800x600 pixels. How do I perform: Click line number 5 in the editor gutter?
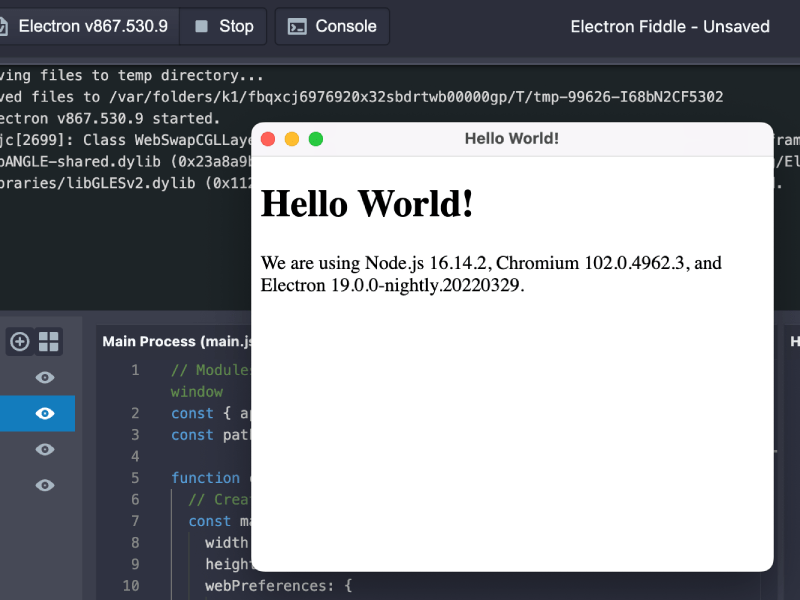(135, 456)
